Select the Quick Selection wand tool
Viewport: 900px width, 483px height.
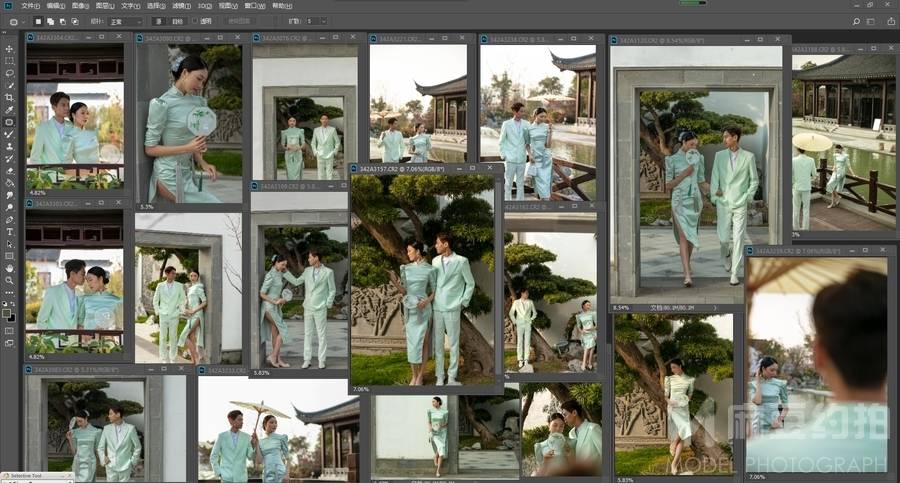coord(9,86)
